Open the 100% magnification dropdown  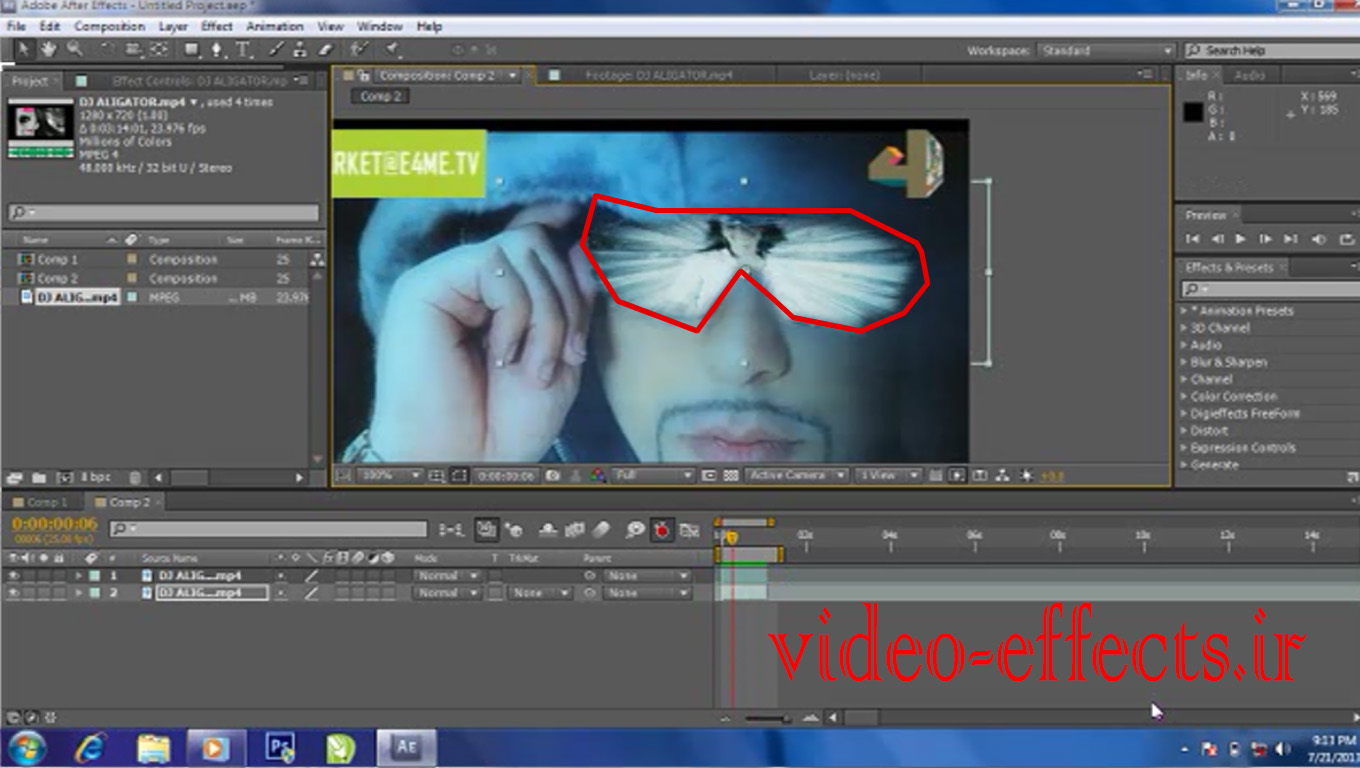click(389, 476)
